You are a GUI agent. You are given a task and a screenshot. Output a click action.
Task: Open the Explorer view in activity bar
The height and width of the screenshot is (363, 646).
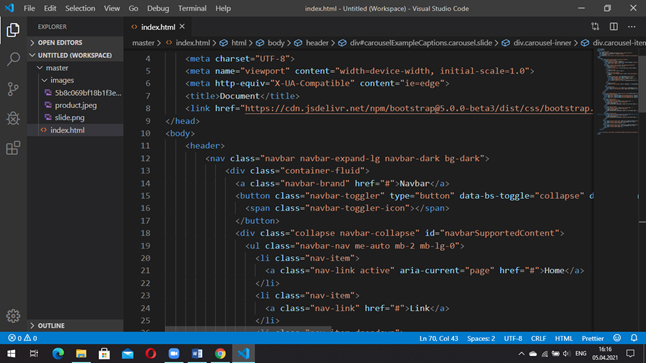point(13,30)
